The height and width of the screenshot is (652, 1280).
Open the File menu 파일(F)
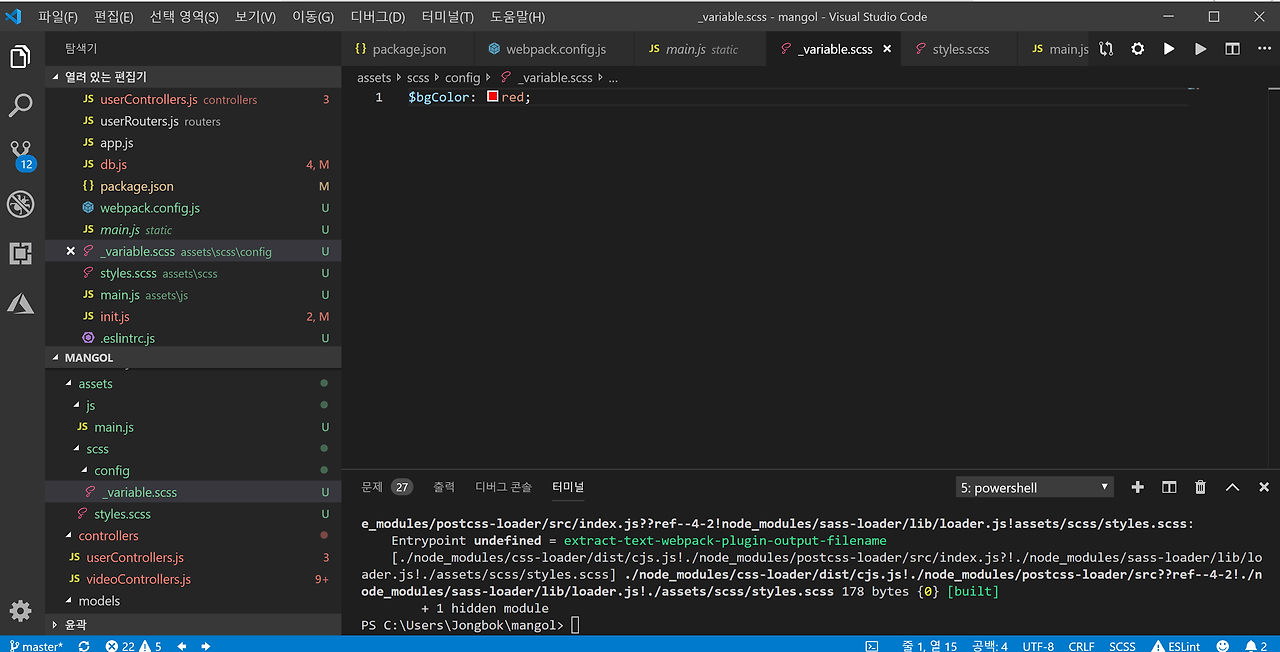(x=58, y=17)
